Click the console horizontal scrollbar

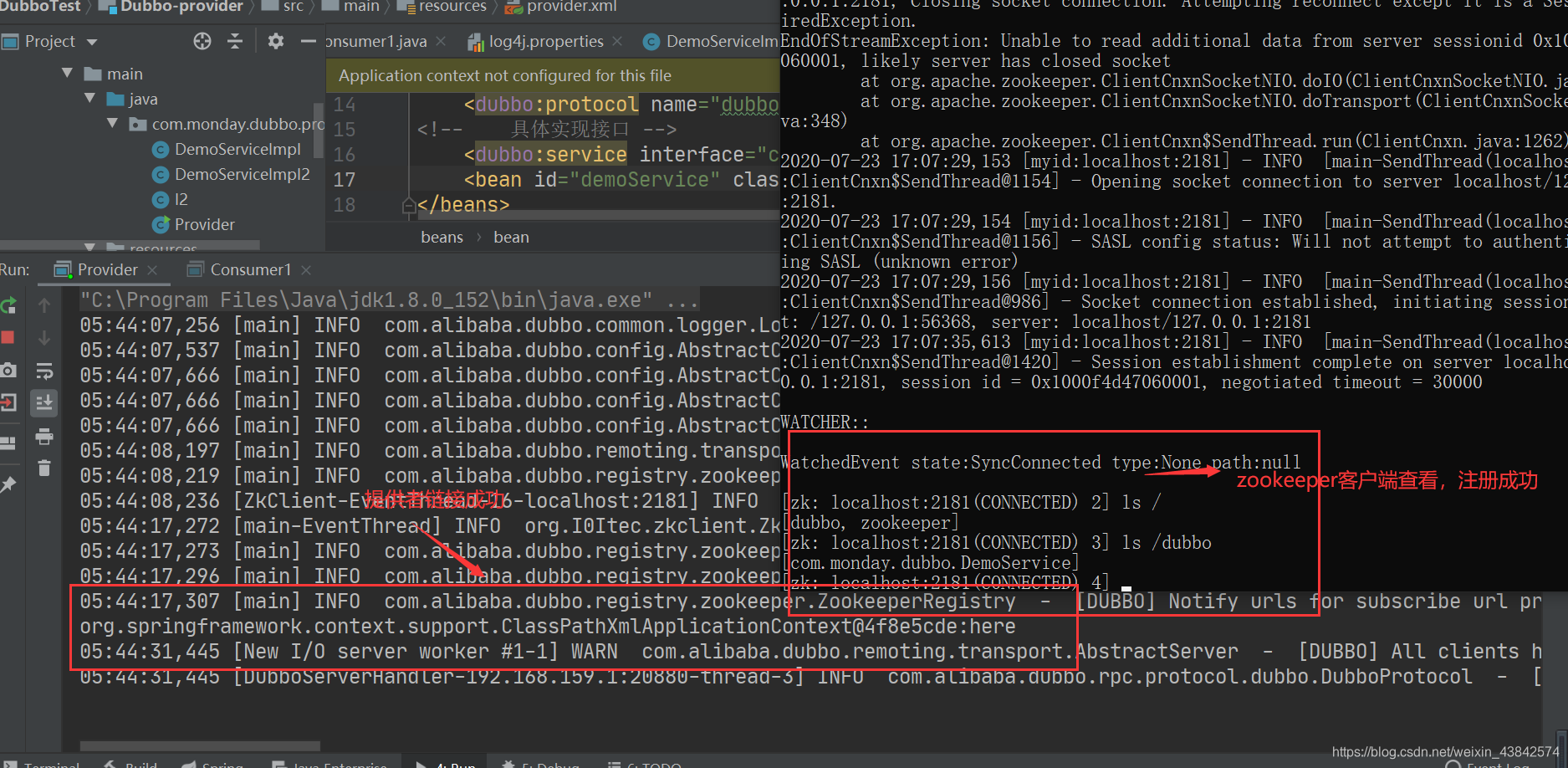pos(200,745)
